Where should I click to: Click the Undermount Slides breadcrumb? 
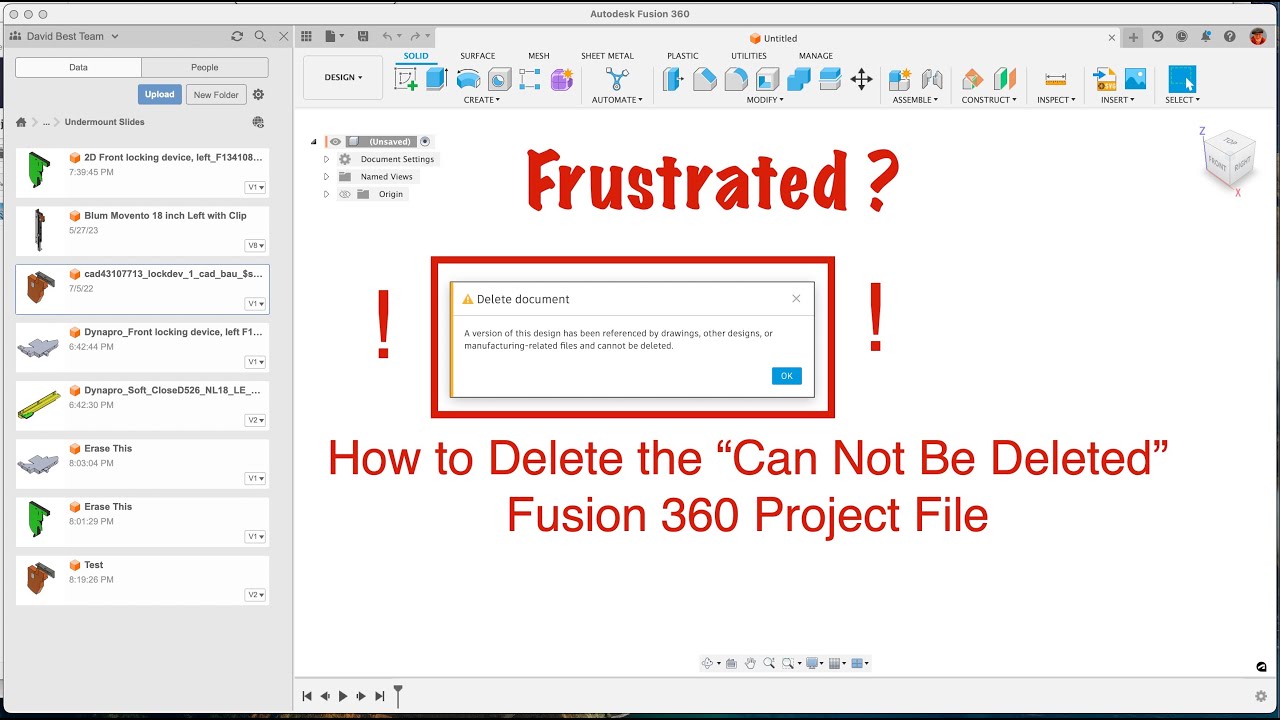click(x=105, y=122)
